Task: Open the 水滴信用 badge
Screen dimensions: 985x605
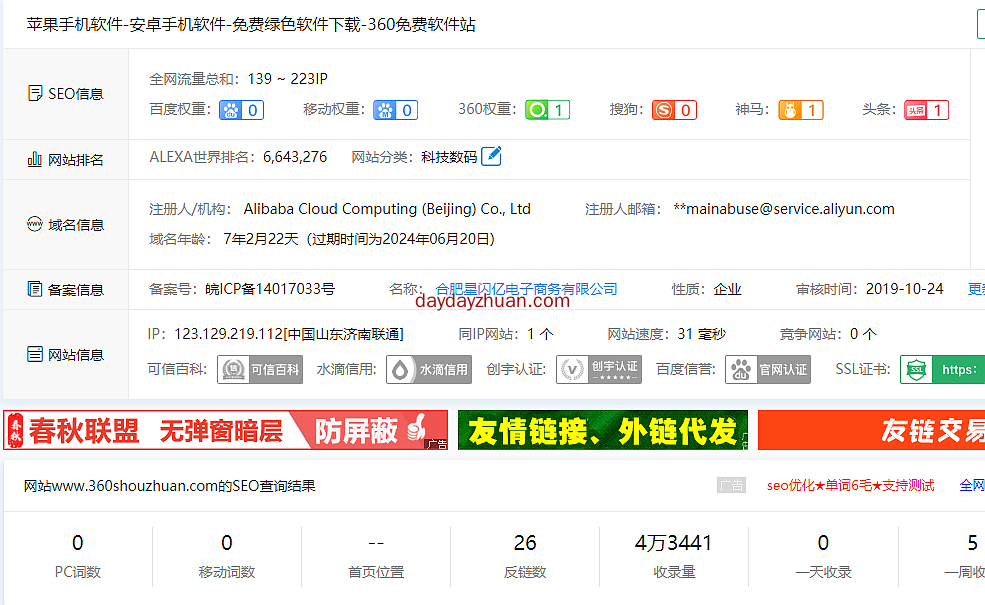Action: tap(429, 369)
